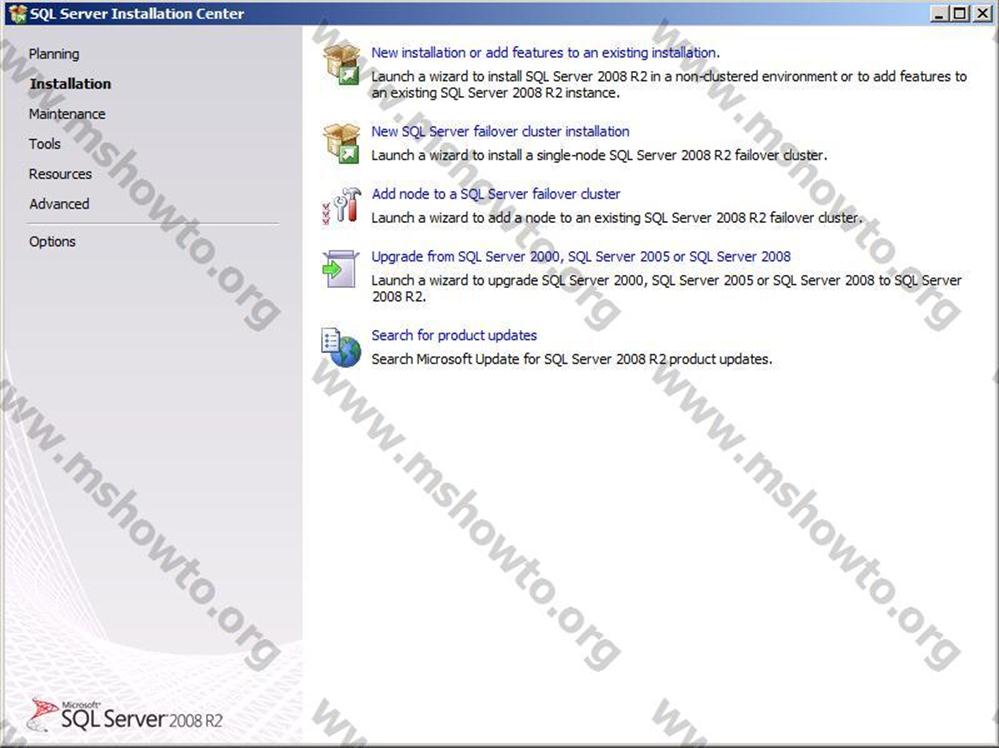Minimize the SQL Server Installation Center window
This screenshot has width=999, height=748.
pyautogui.click(x=937, y=13)
